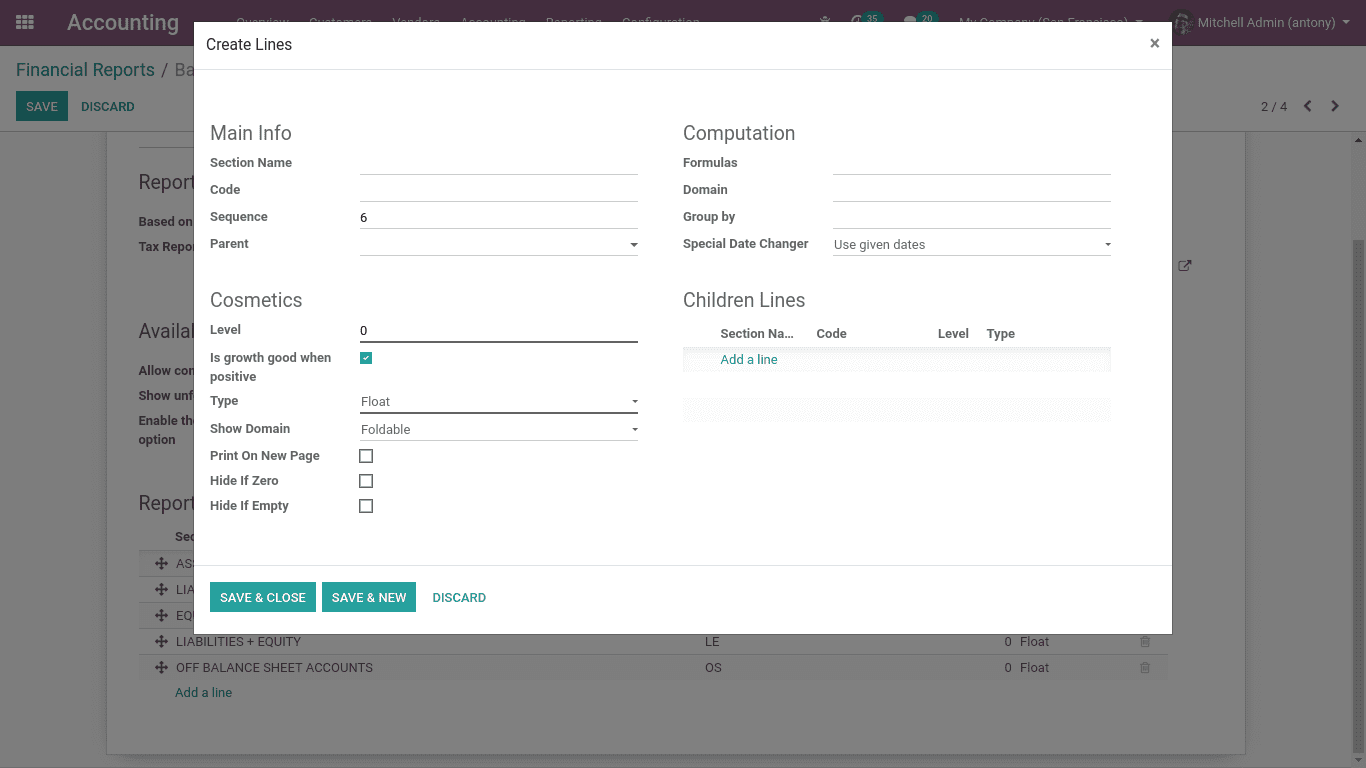The width and height of the screenshot is (1366, 768).
Task: Click the LE code cell
Action: (712, 641)
